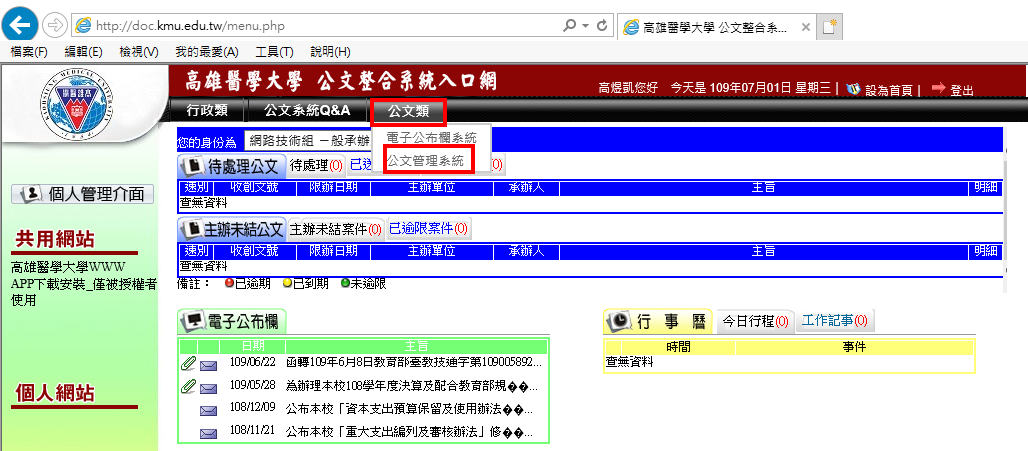Click the 108/12/09 date cell
Image resolution: width=1028 pixels, height=451 pixels.
(253, 407)
